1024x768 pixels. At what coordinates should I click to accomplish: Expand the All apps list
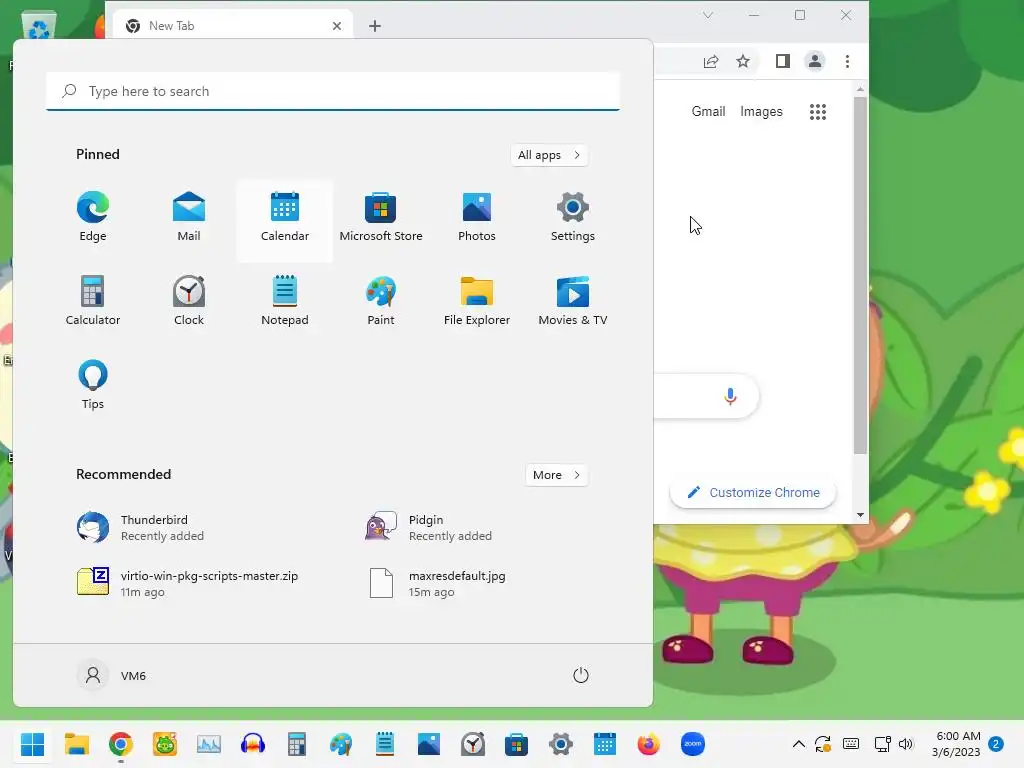point(549,155)
